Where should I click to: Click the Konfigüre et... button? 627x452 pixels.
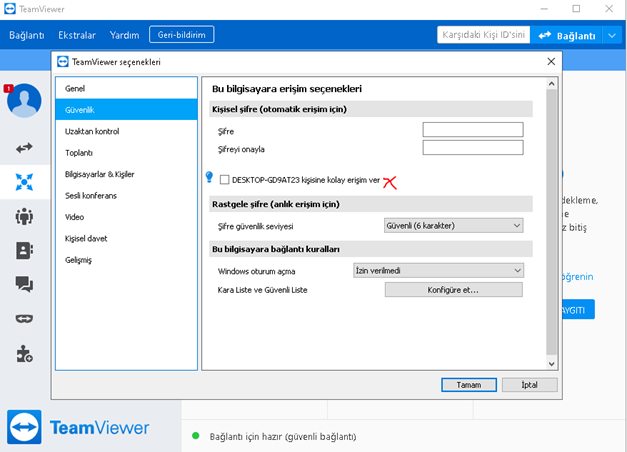[453, 290]
